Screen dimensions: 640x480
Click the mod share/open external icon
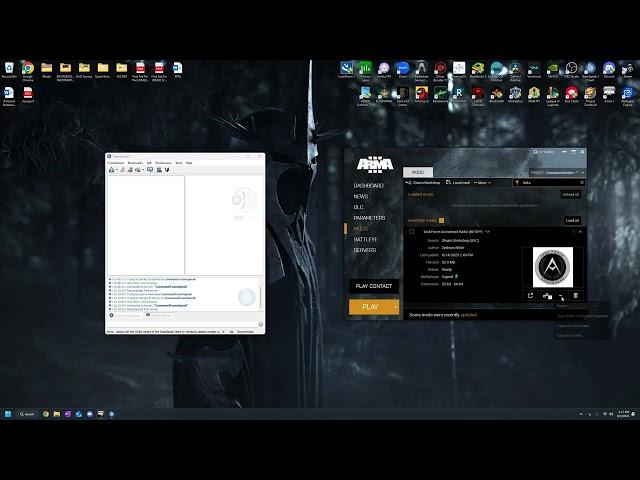click(x=530, y=295)
